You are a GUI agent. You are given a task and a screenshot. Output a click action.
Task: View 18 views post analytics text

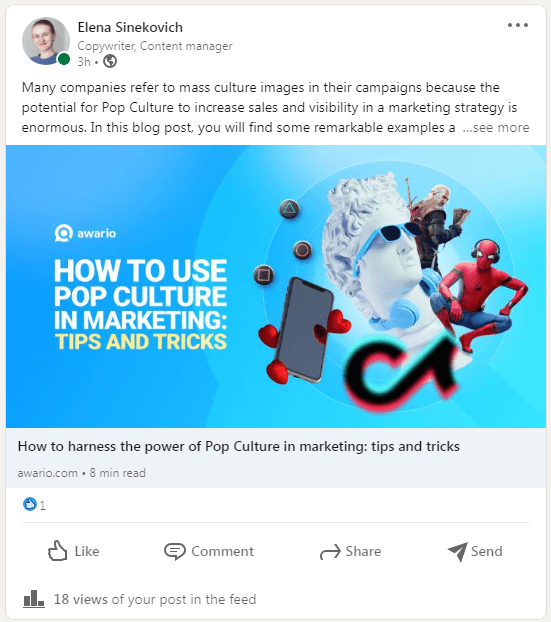[x=155, y=599]
